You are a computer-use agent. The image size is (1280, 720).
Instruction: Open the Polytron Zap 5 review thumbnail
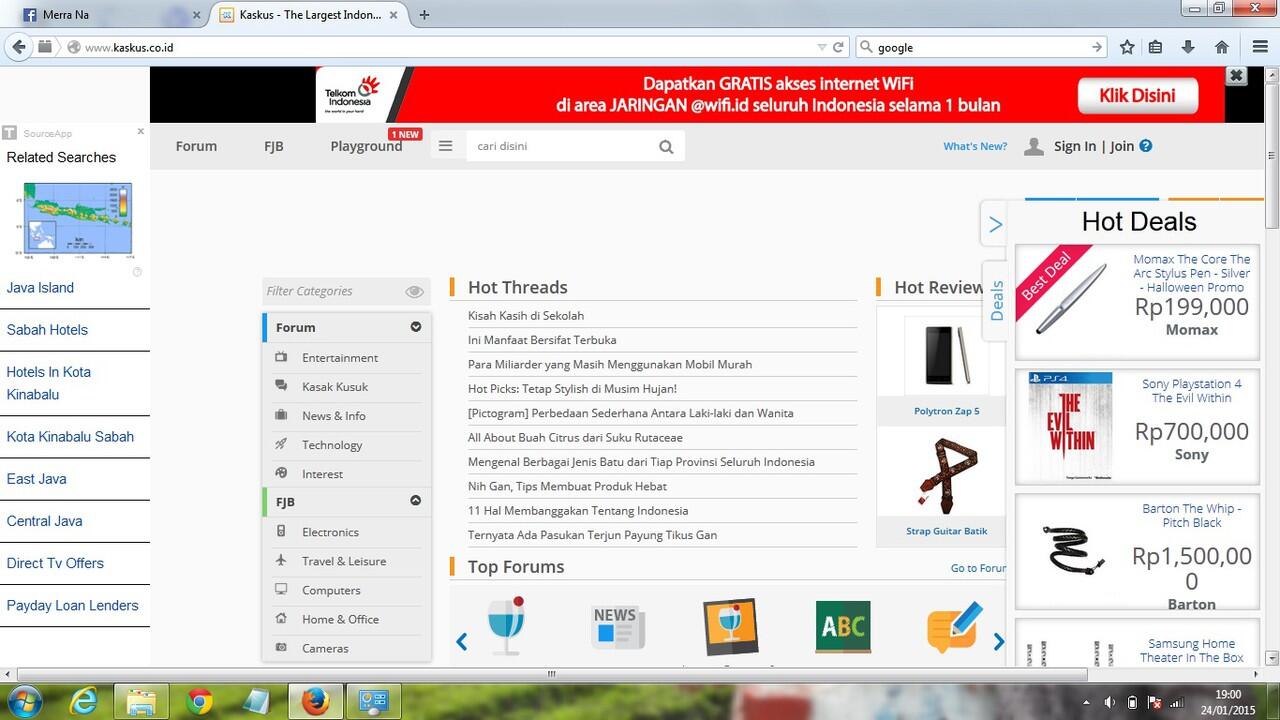946,356
